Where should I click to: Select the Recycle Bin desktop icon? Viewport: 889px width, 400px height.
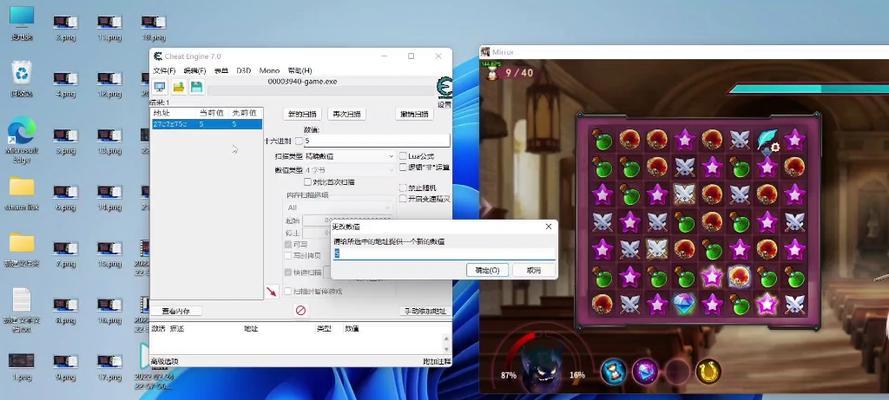[x=22, y=79]
